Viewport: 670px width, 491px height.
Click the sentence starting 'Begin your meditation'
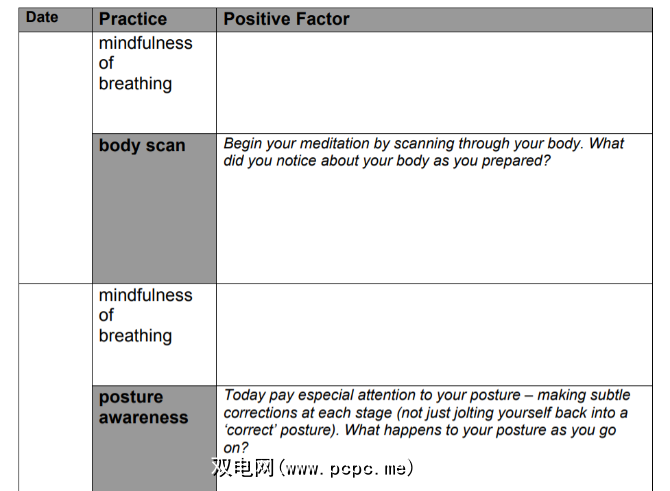(x=423, y=143)
